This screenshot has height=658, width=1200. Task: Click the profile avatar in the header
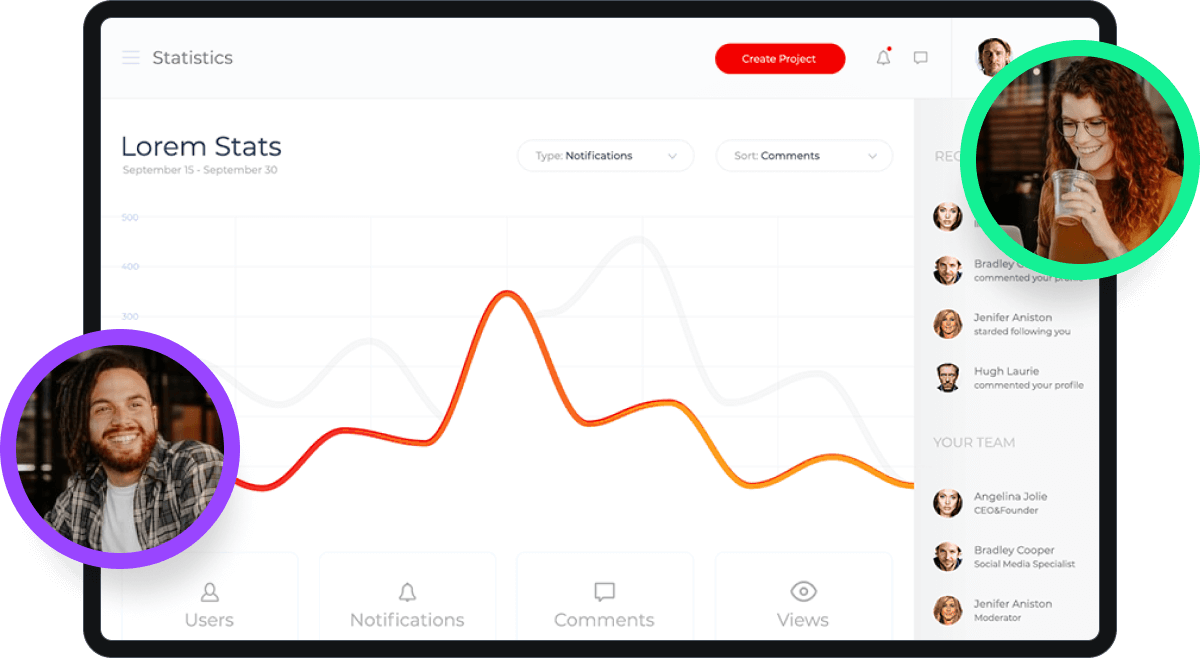point(990,56)
